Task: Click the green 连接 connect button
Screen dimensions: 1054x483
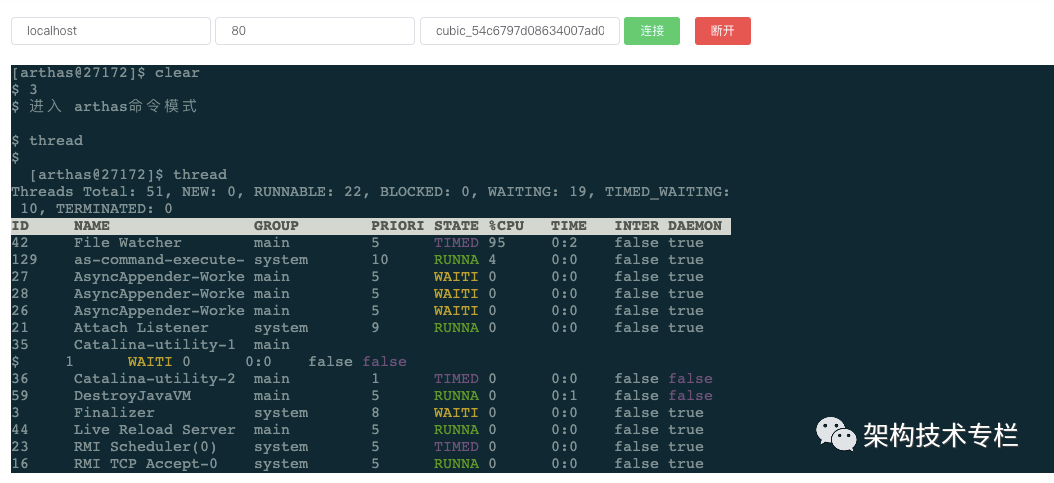Action: [x=651, y=31]
